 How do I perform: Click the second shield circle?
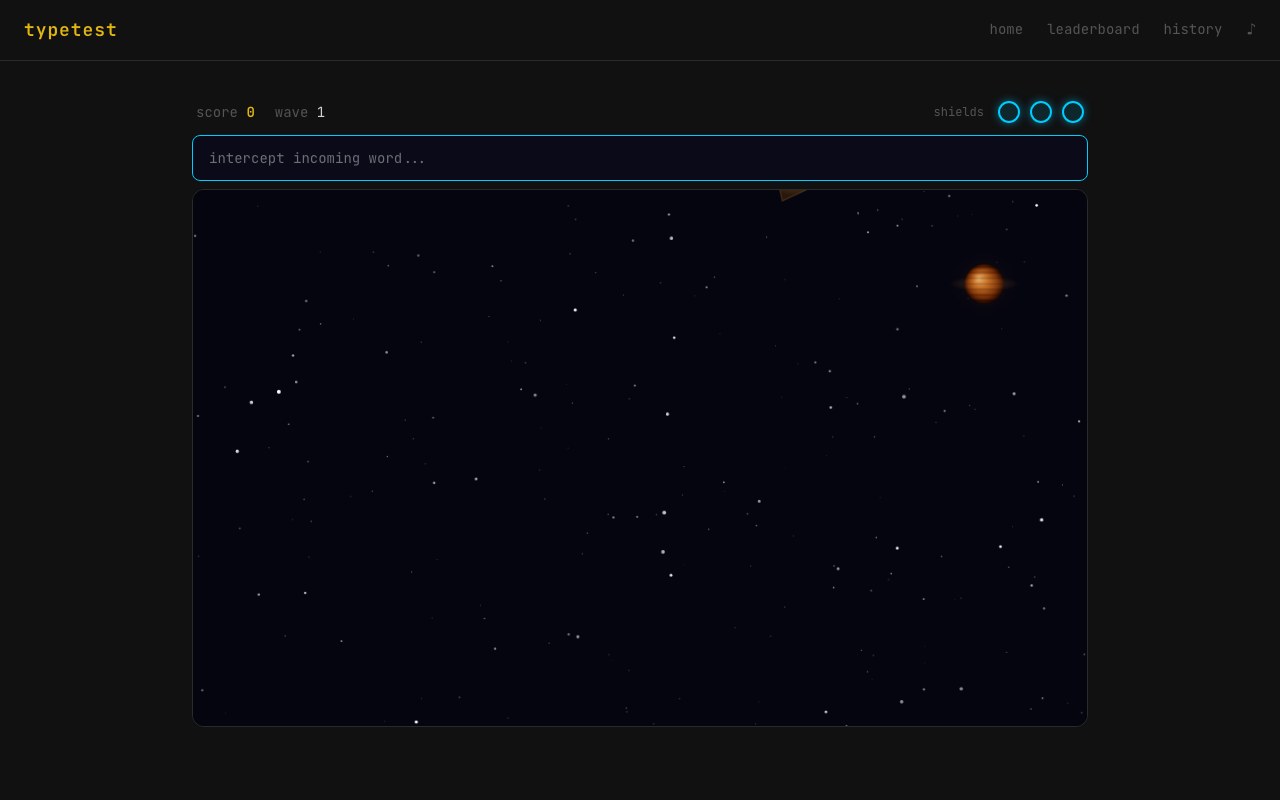[x=1041, y=112]
